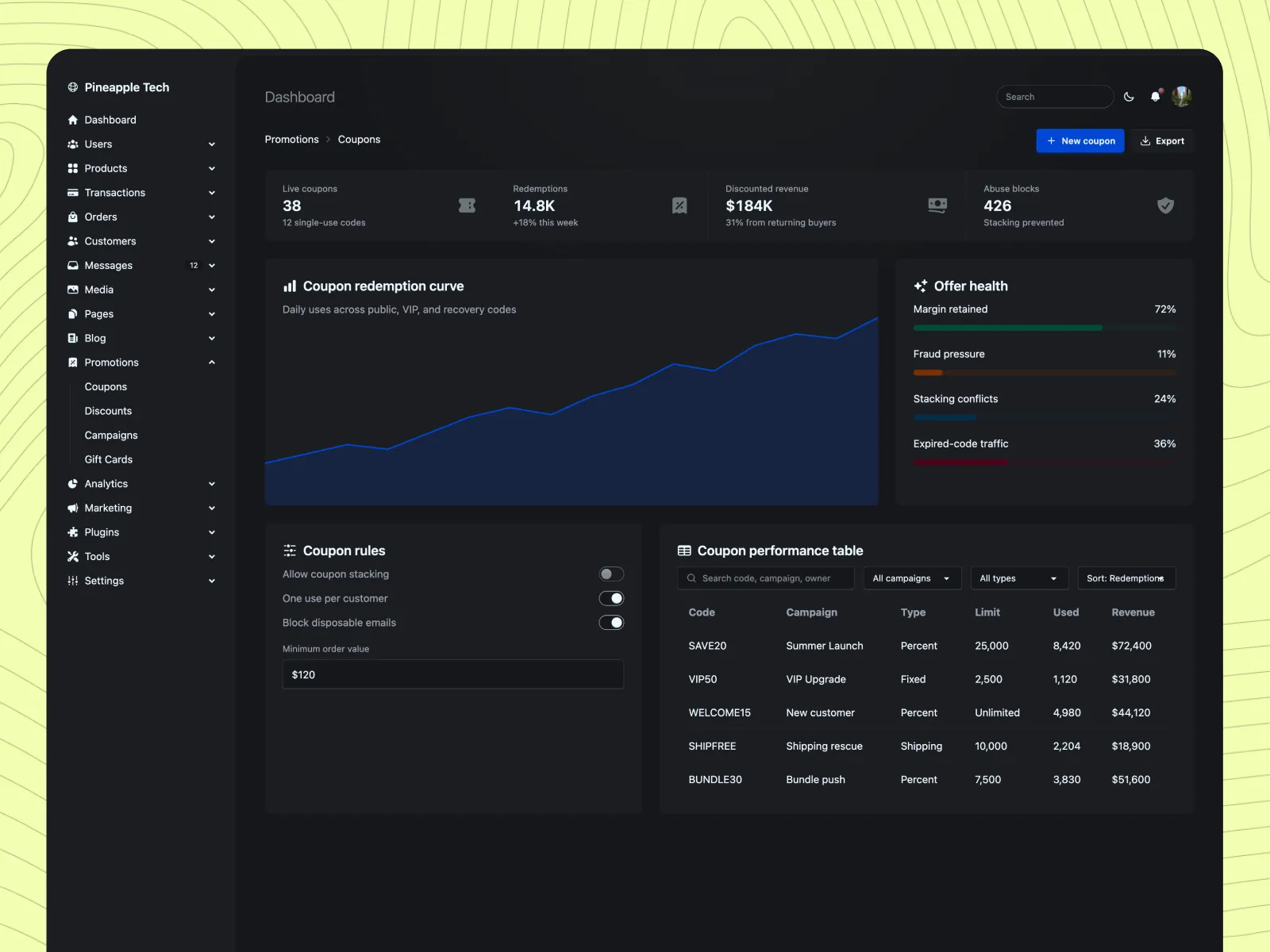The image size is (1270, 952).
Task: Click the Fraud pressure progress bar
Action: pos(1045,373)
